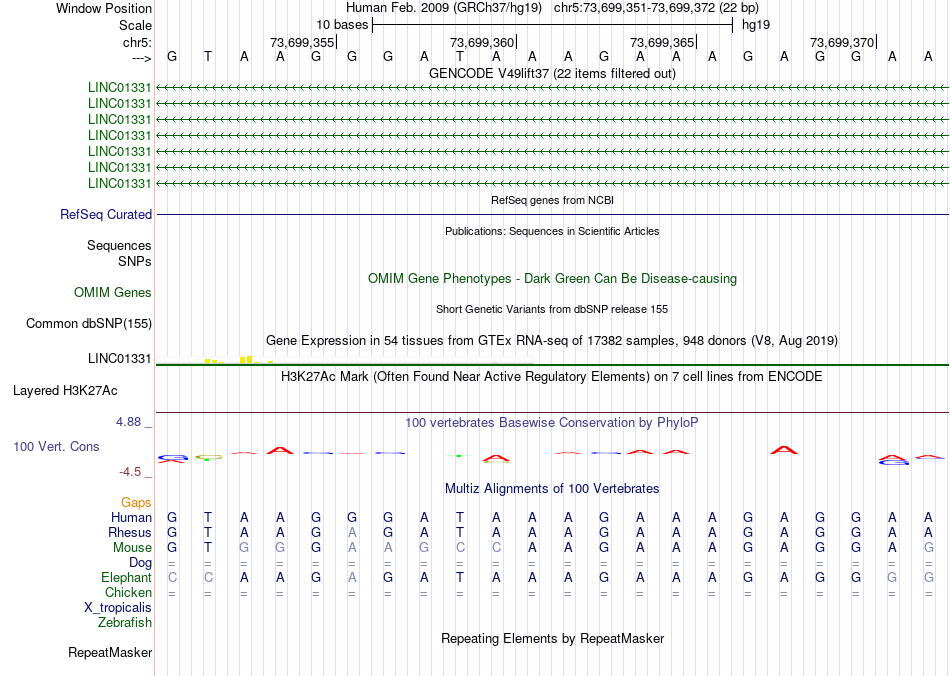950x676 pixels.
Task: Click the 4.88 PhyloP upper limit value
Action: click(x=128, y=422)
